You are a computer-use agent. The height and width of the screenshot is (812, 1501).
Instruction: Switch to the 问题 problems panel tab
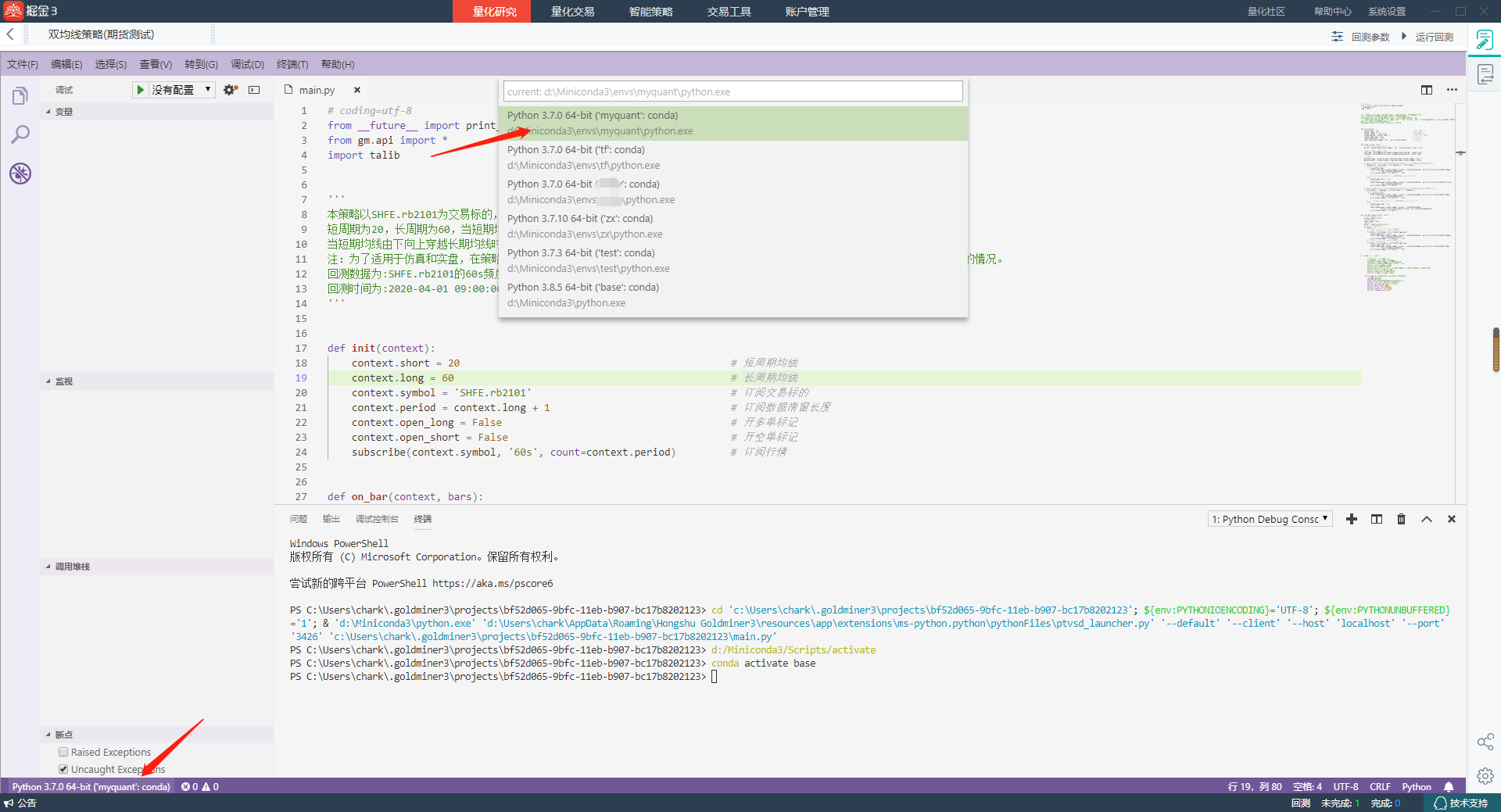coord(299,519)
